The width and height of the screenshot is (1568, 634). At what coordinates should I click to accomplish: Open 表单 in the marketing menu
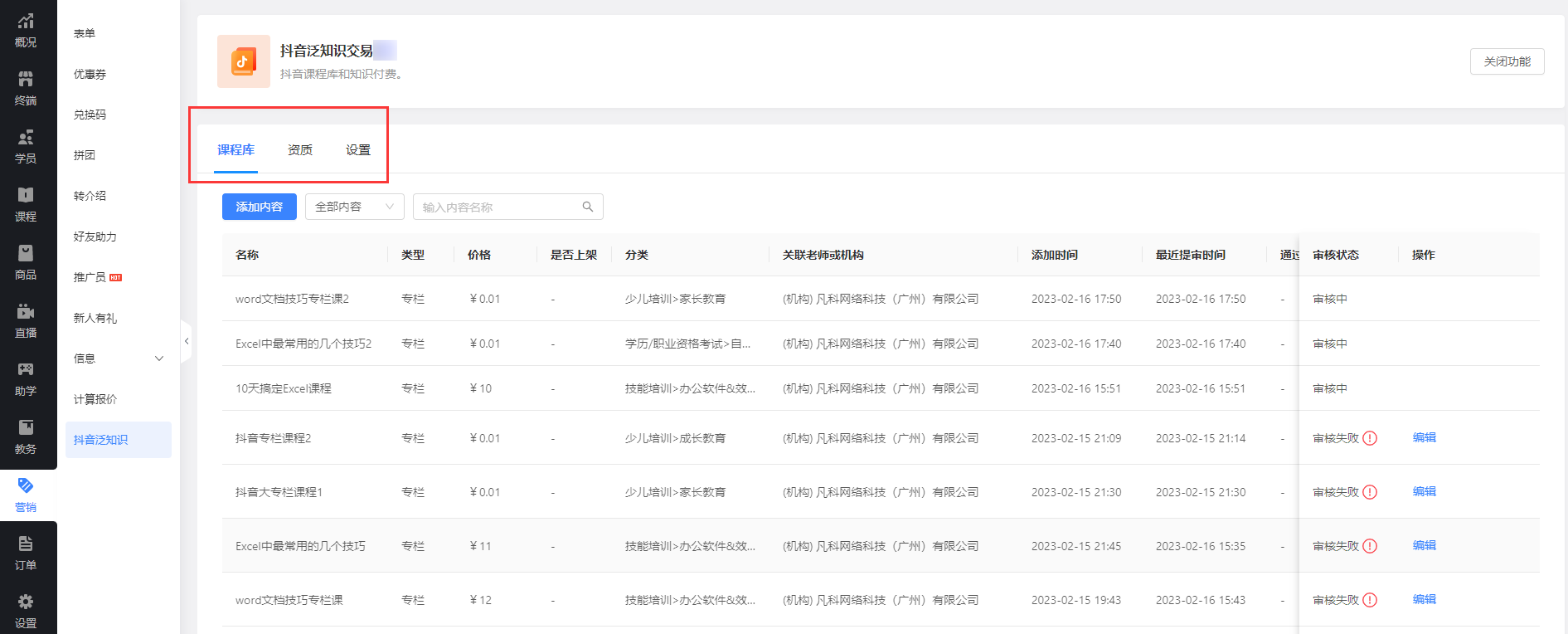coord(85,33)
